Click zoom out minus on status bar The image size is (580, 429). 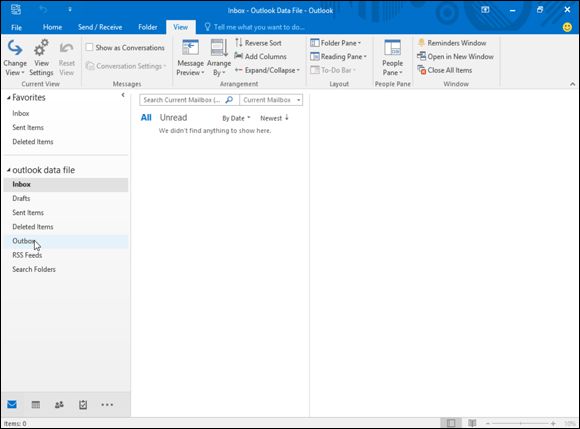coord(488,423)
